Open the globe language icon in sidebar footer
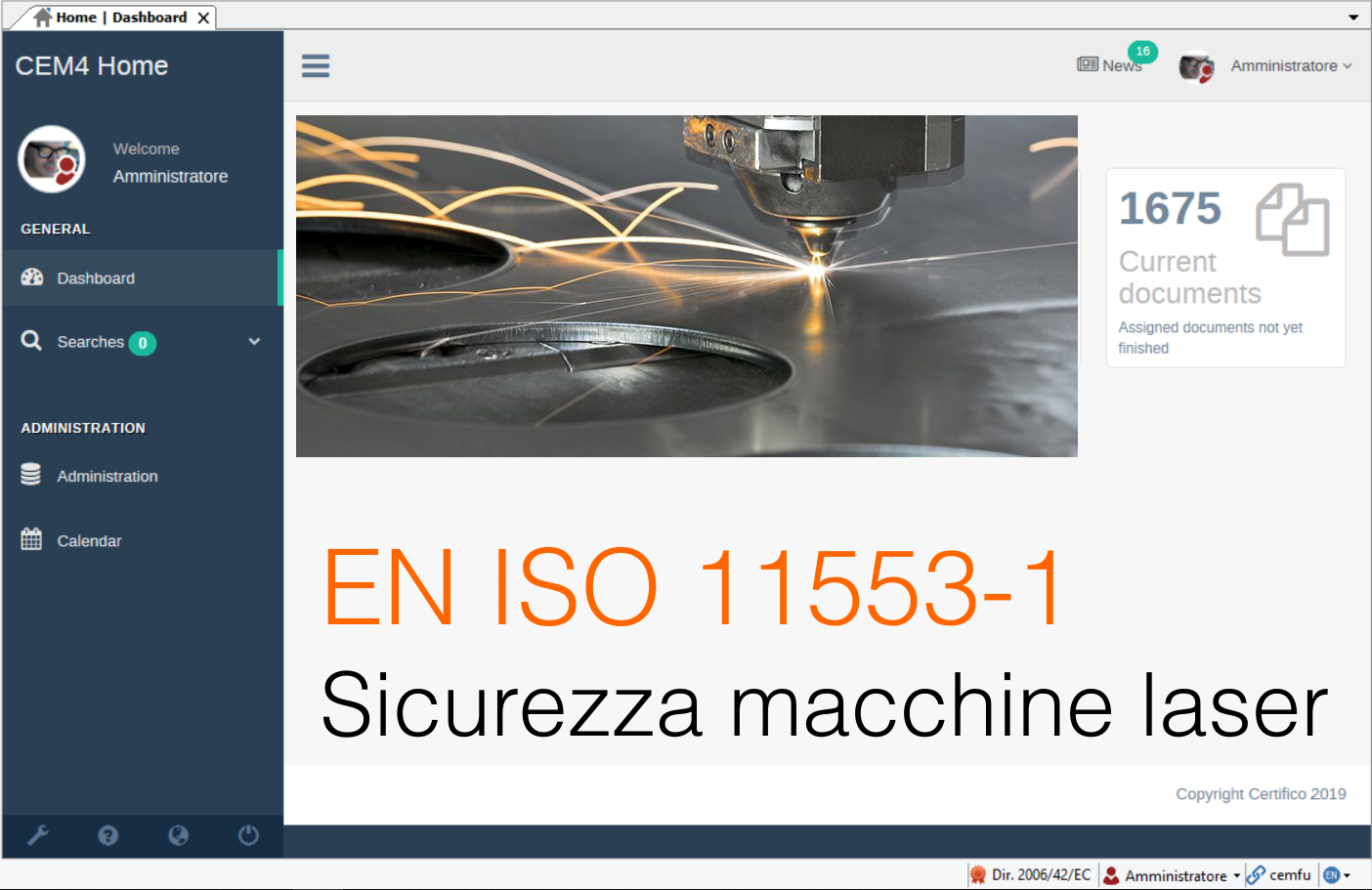1372x890 pixels. [x=178, y=835]
